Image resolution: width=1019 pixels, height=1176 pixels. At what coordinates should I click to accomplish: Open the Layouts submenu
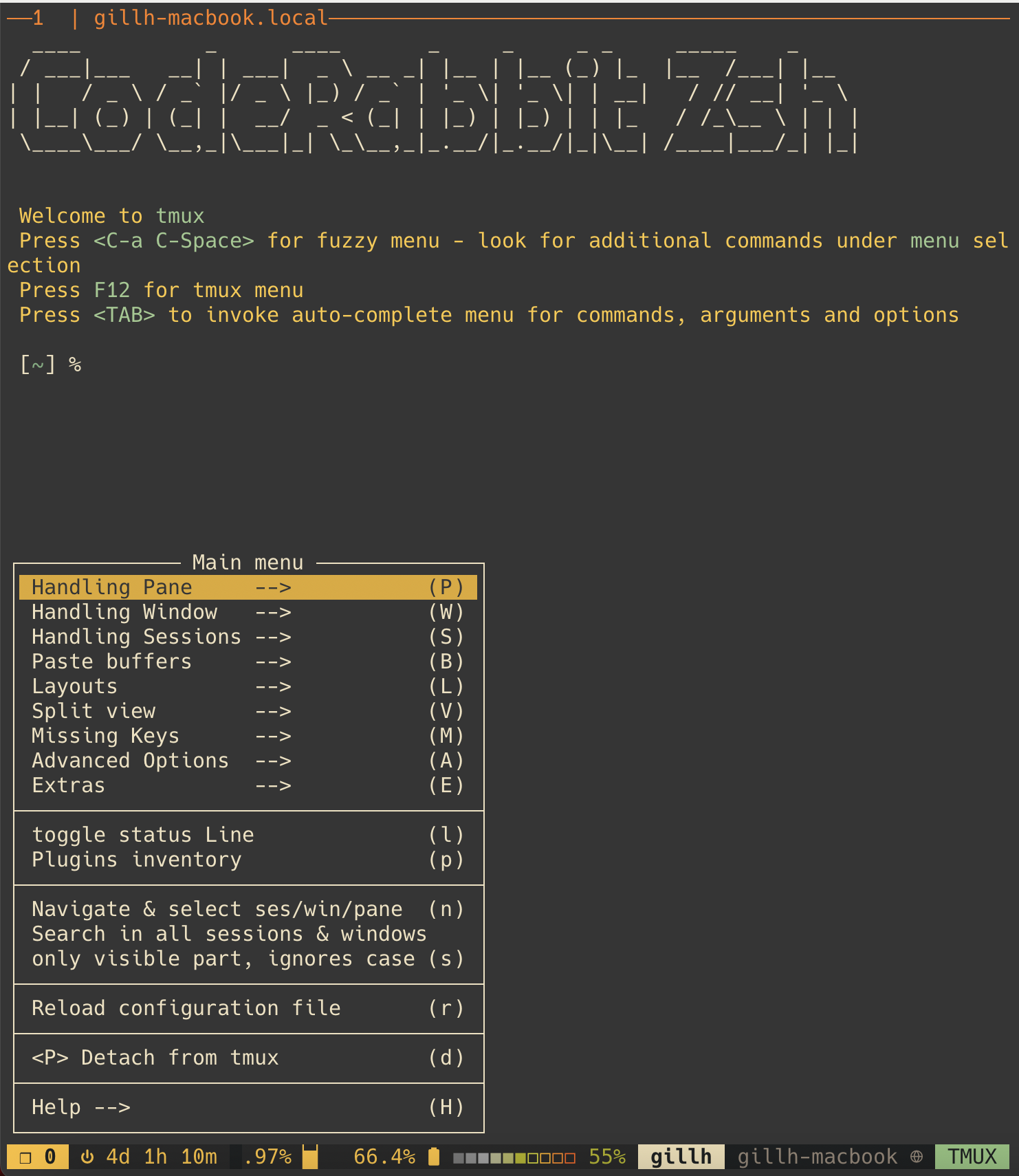tap(248, 686)
